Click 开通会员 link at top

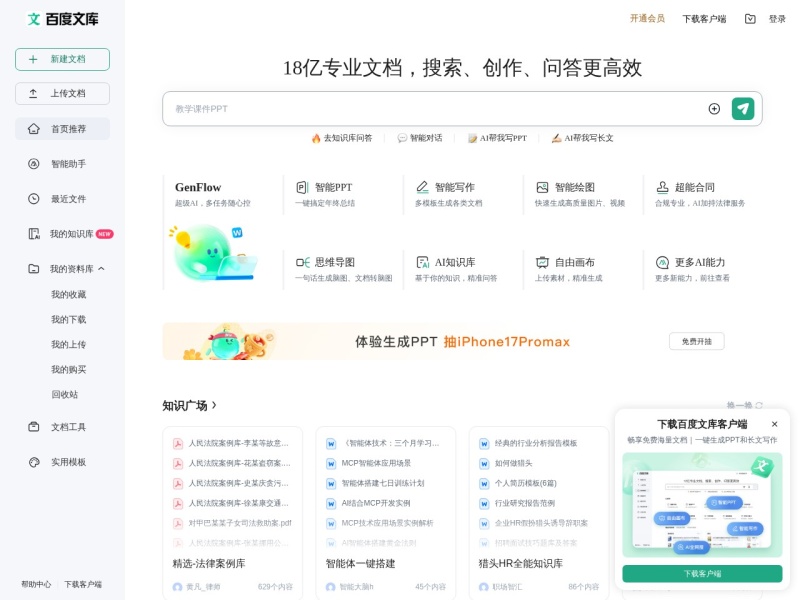[647, 19]
